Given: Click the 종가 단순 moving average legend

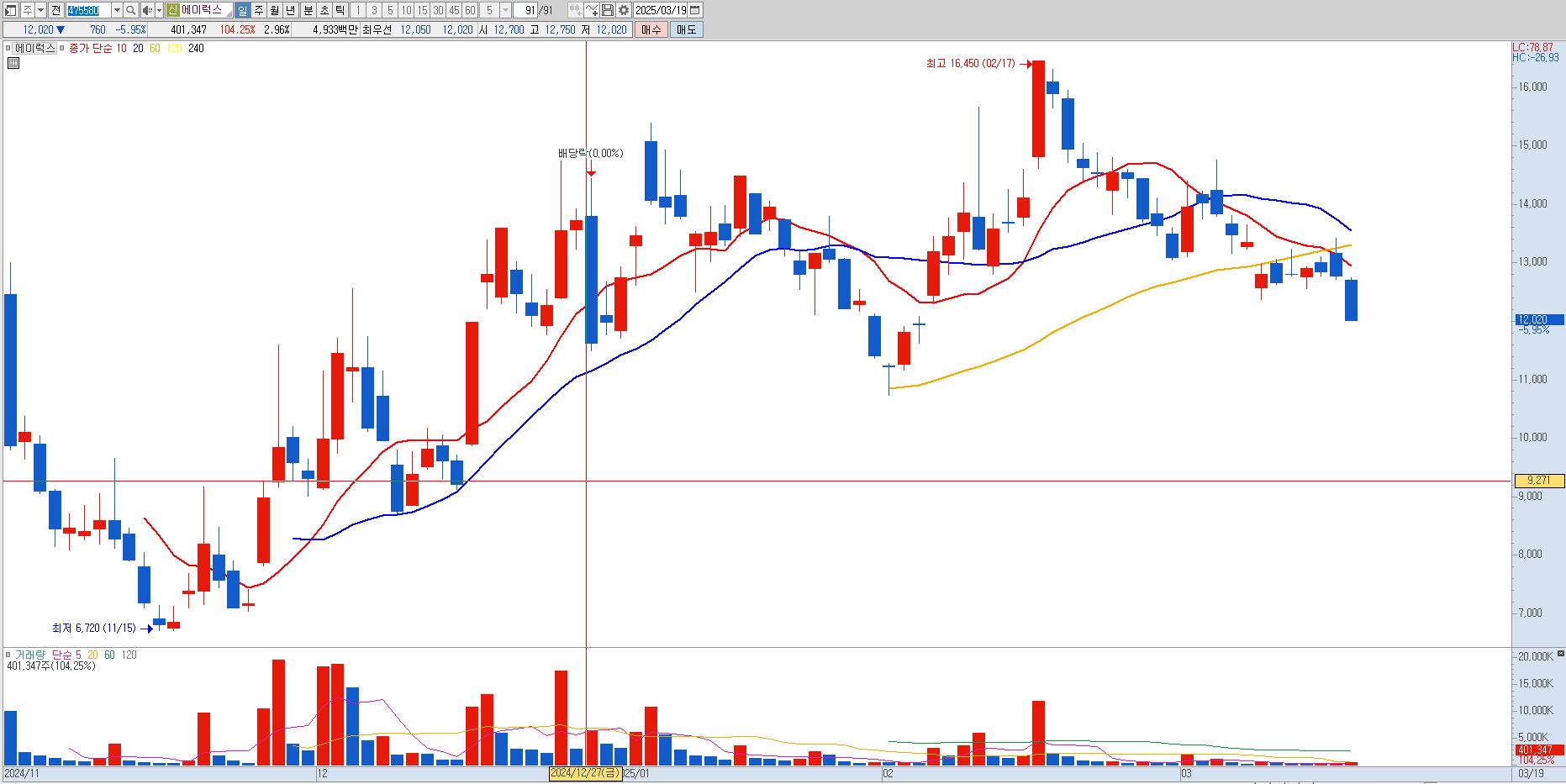Looking at the screenshot, I should 90,48.
